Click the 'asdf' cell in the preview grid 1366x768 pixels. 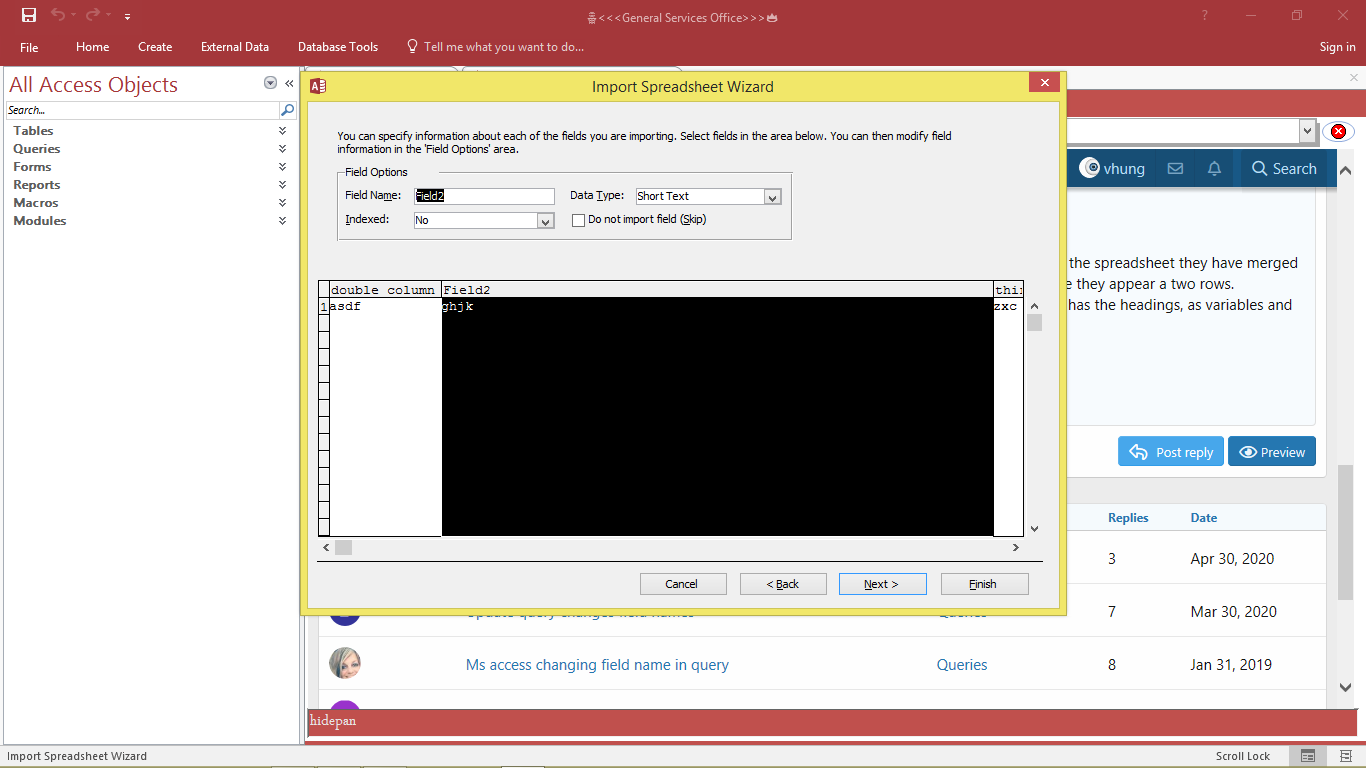coord(385,306)
